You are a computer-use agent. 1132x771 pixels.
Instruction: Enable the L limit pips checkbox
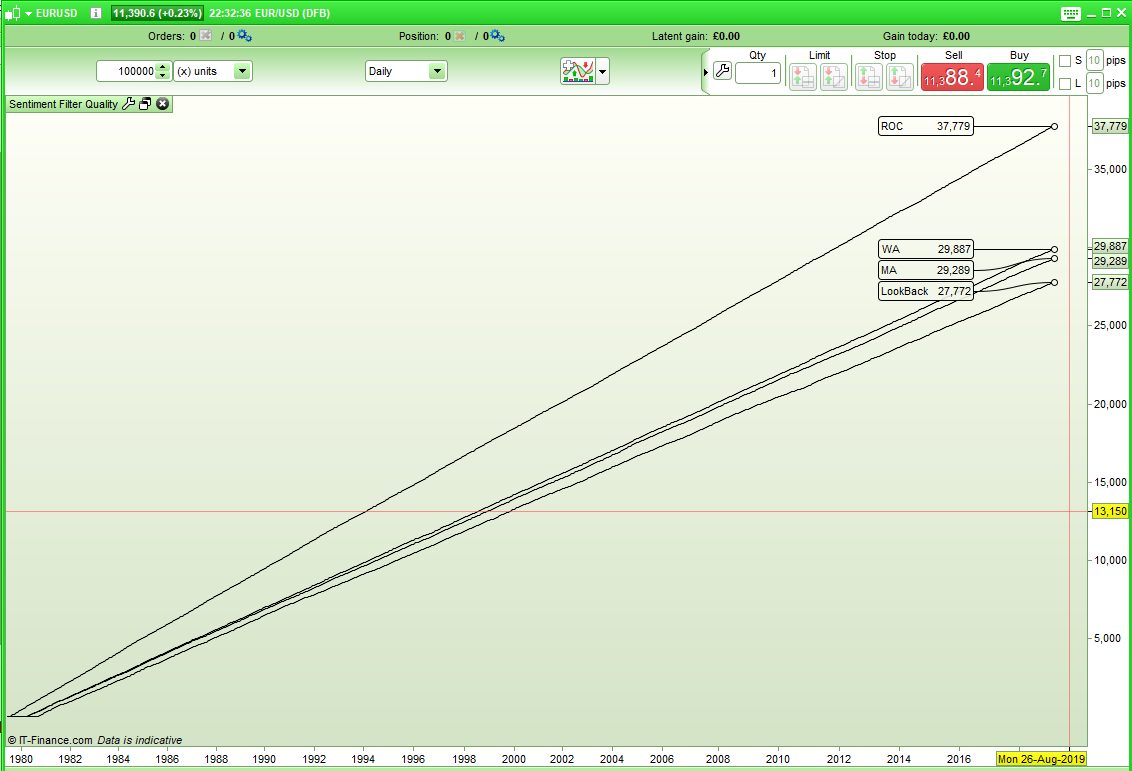[1065, 84]
